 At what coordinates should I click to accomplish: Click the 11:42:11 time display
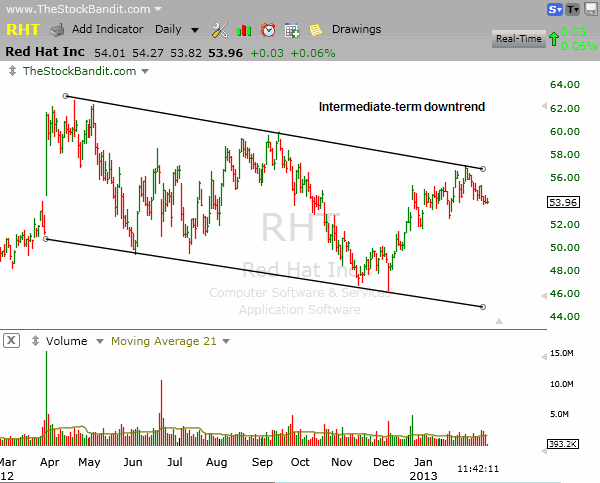click(478, 469)
